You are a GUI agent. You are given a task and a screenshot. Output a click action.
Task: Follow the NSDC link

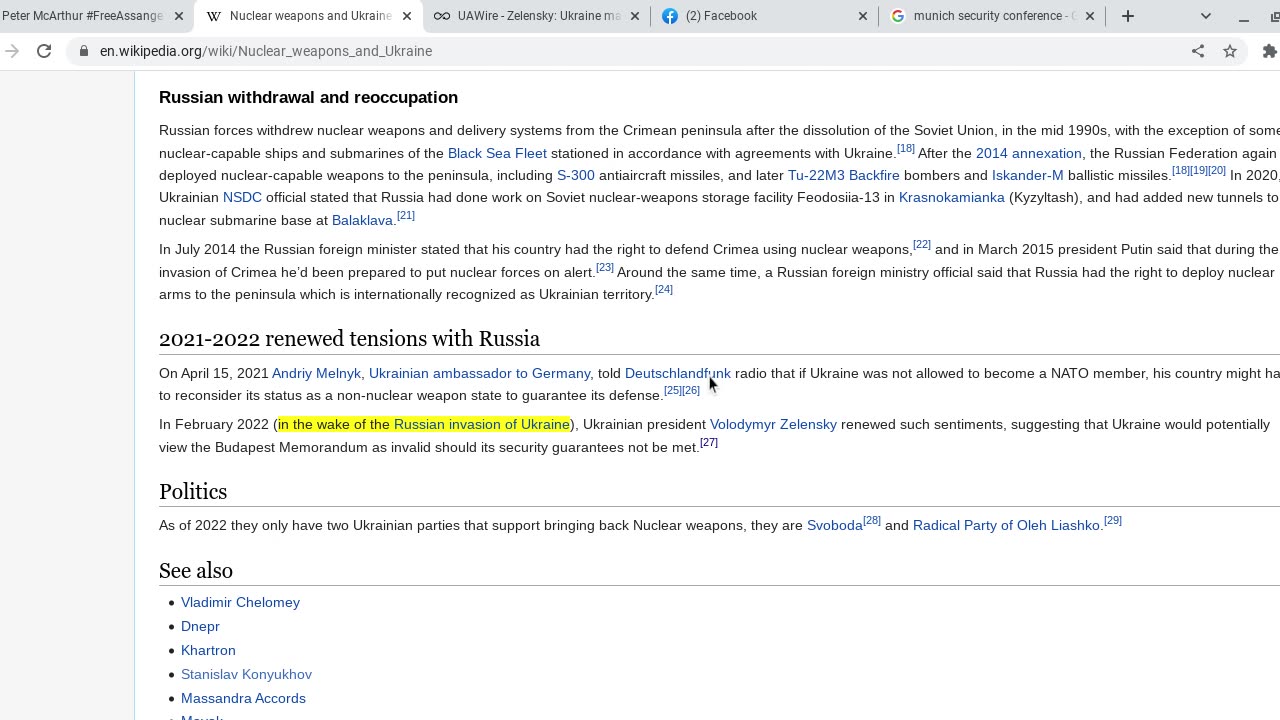point(242,197)
